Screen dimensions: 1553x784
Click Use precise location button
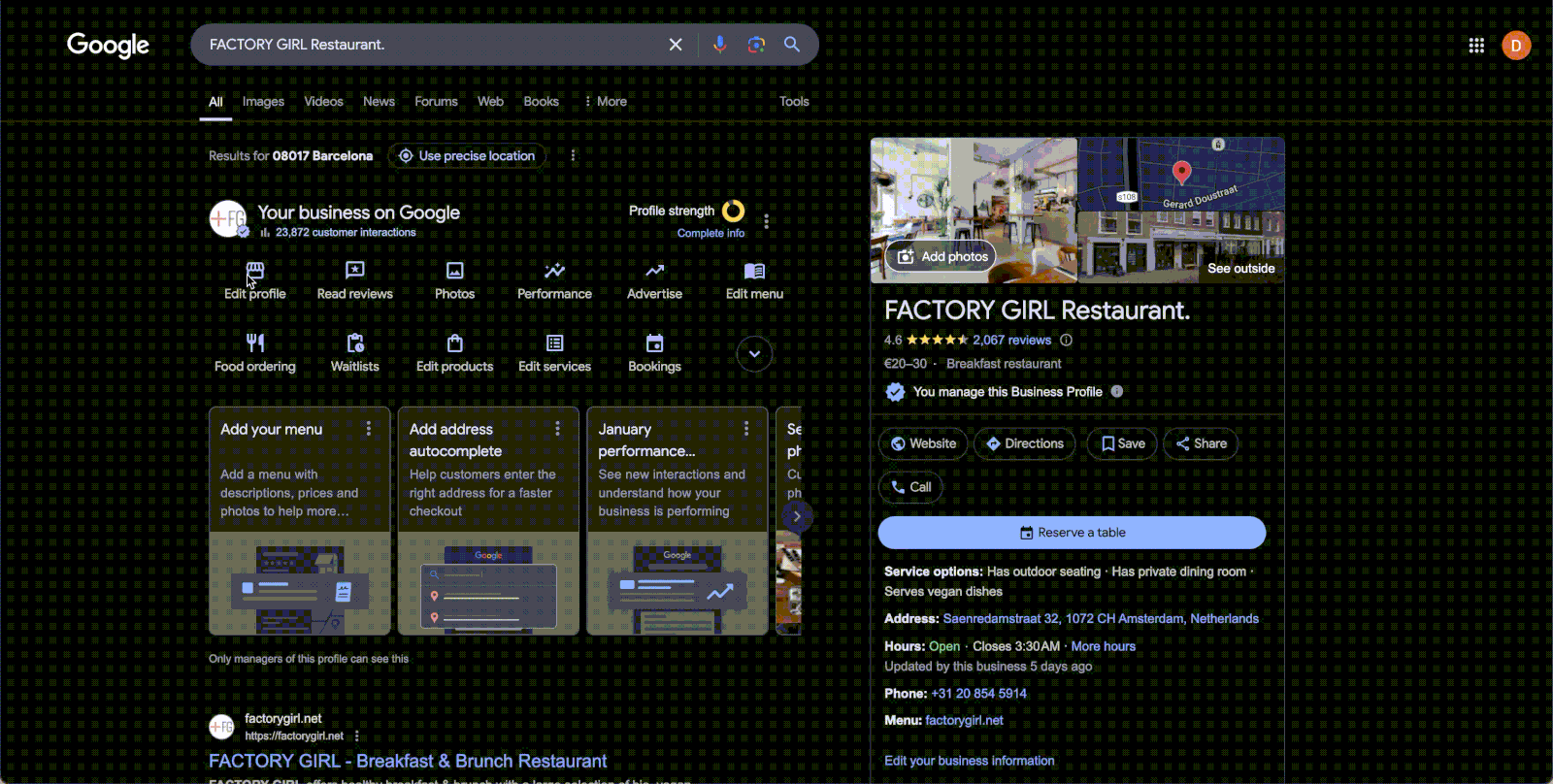467,155
